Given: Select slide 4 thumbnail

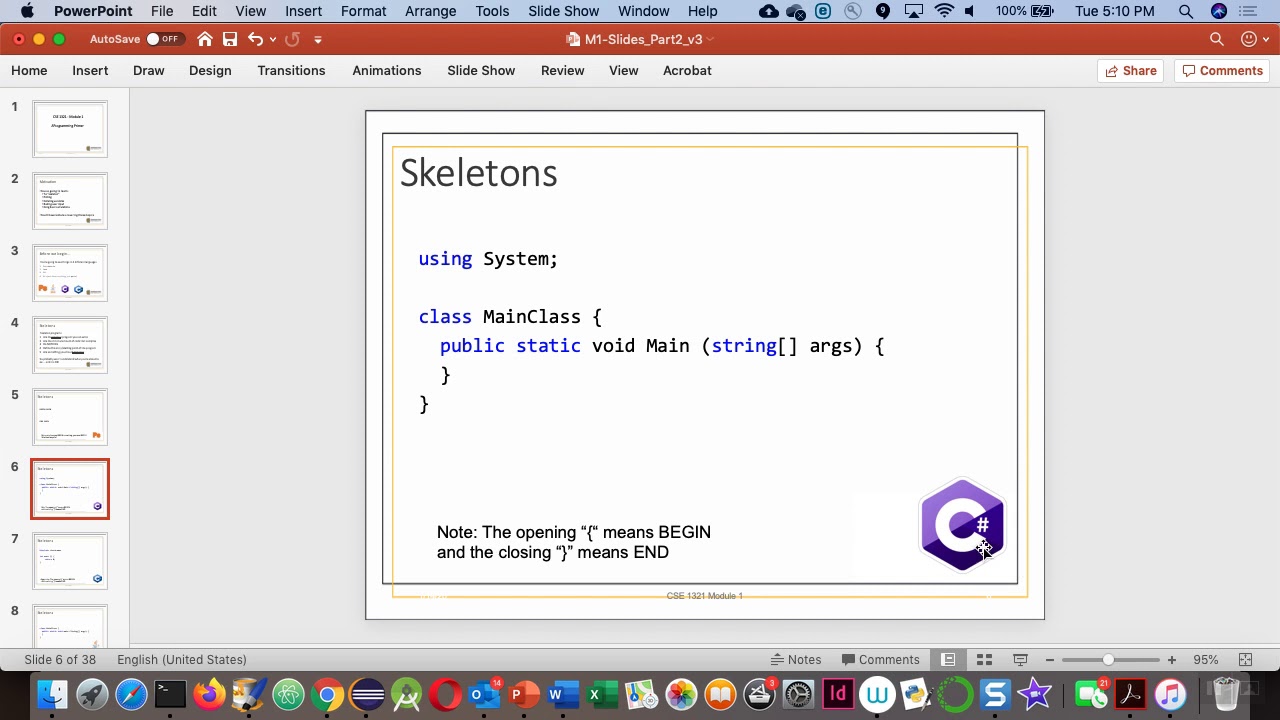Looking at the screenshot, I should [x=70, y=345].
